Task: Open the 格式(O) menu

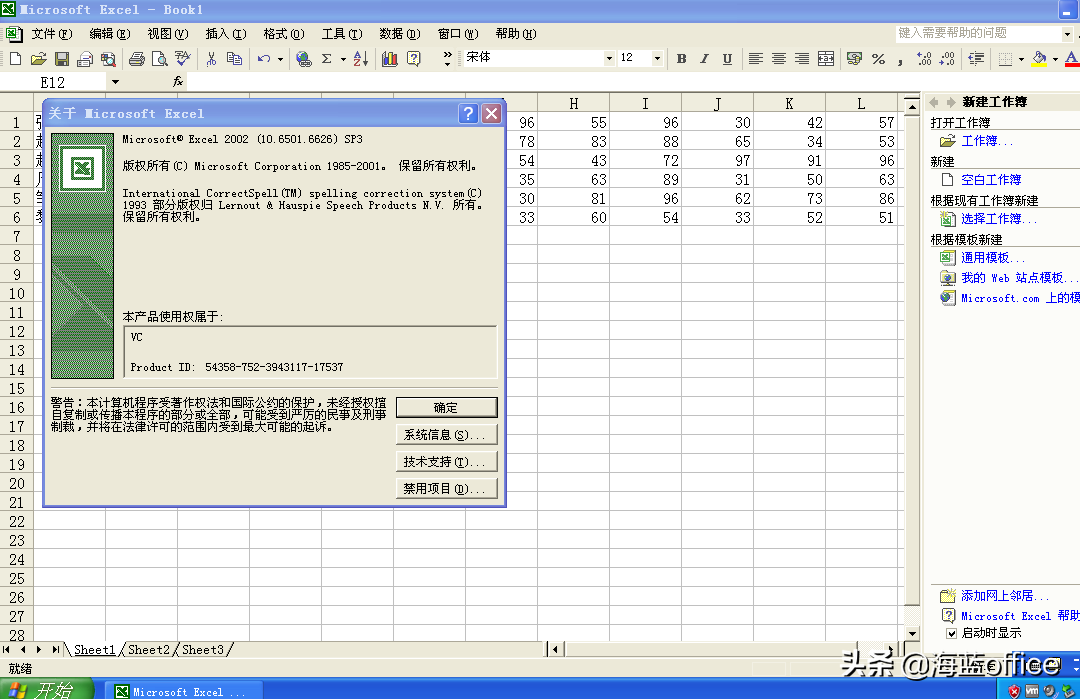Action: tap(283, 34)
